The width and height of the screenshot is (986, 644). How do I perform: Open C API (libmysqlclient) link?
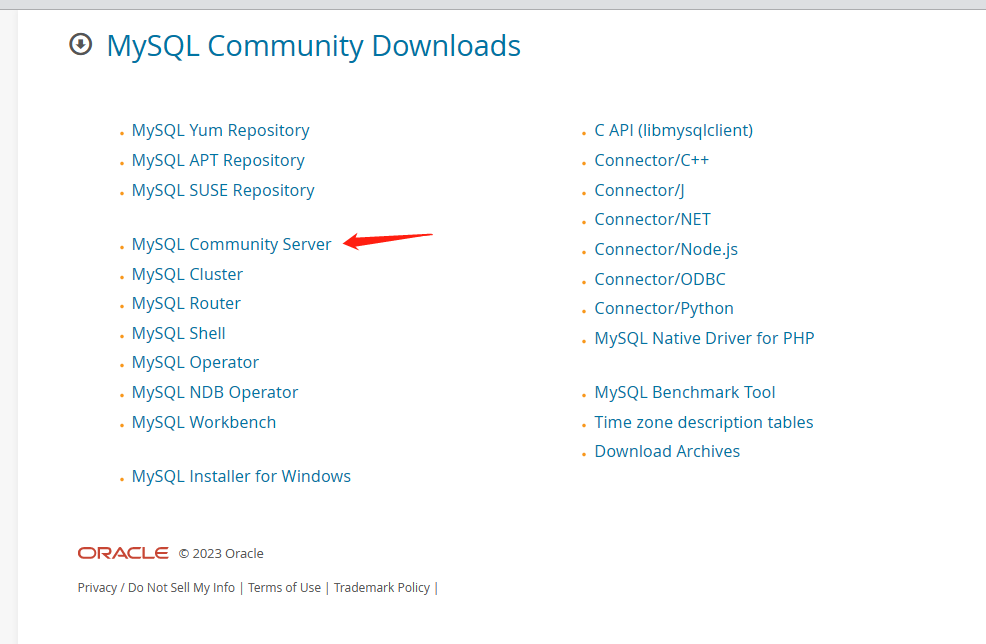(673, 130)
